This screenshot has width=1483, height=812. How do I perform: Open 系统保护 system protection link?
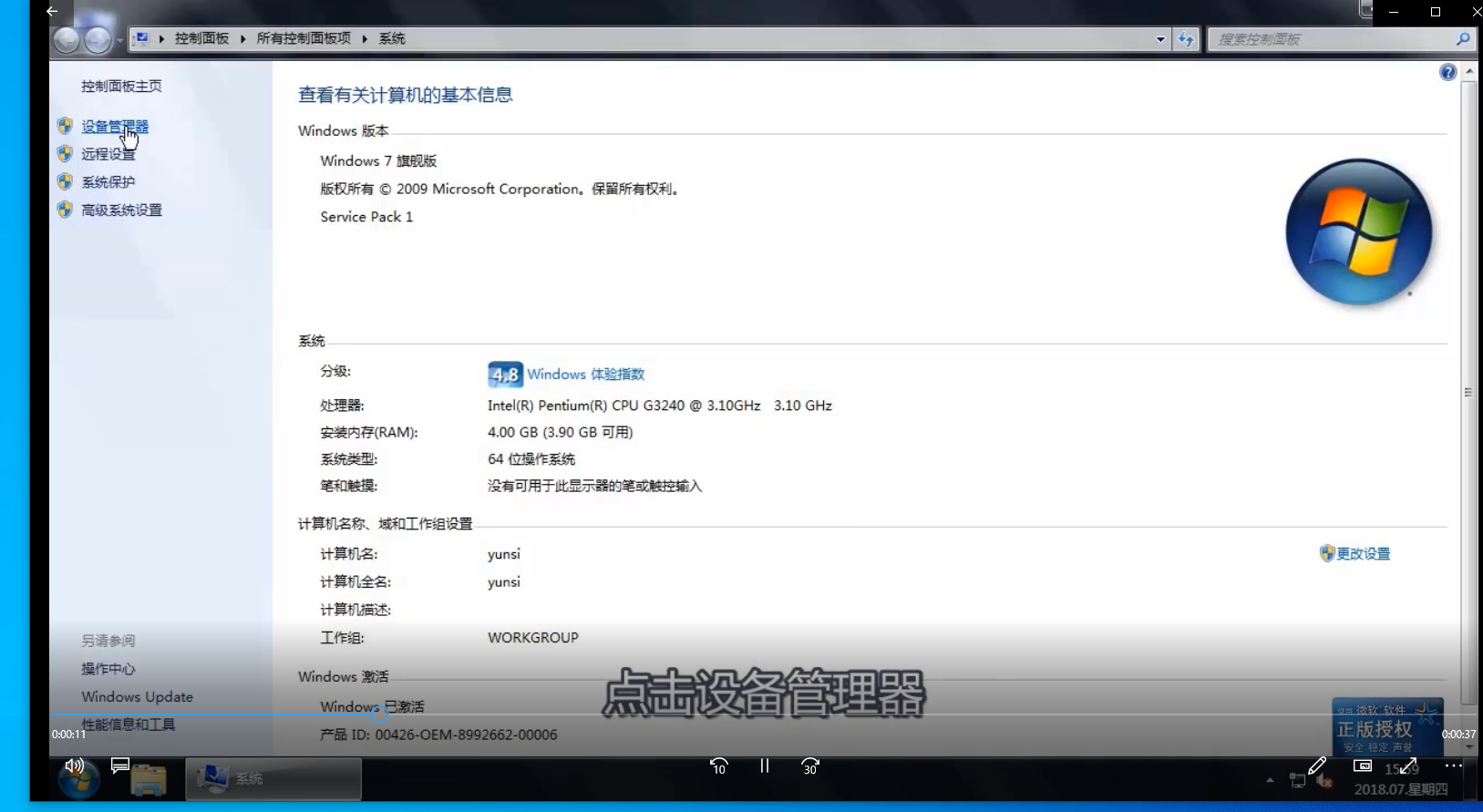pos(108,182)
